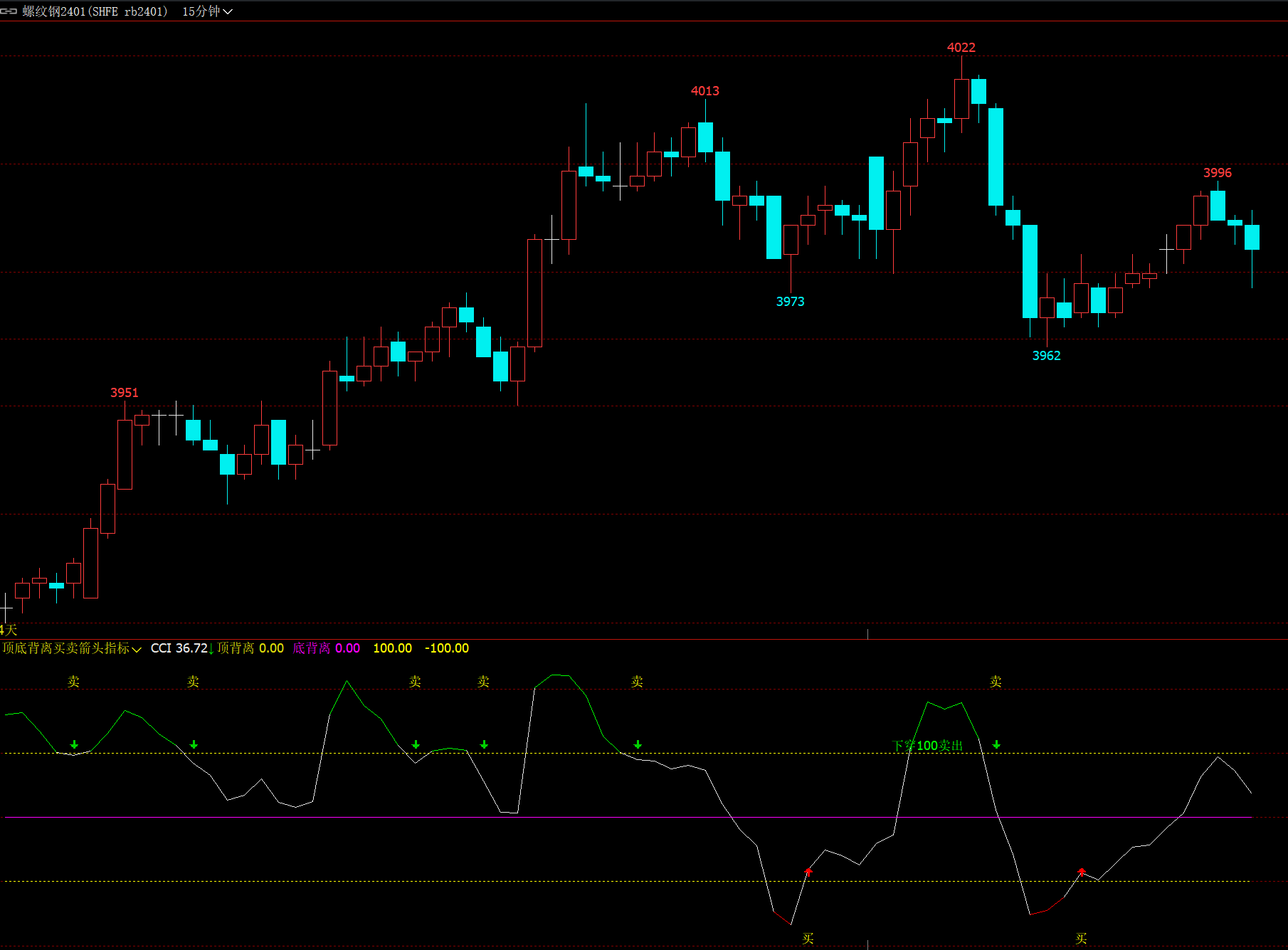Image resolution: width=1288 pixels, height=950 pixels.
Task: Click the positive 100.00 level value in indicator header
Action: (393, 648)
